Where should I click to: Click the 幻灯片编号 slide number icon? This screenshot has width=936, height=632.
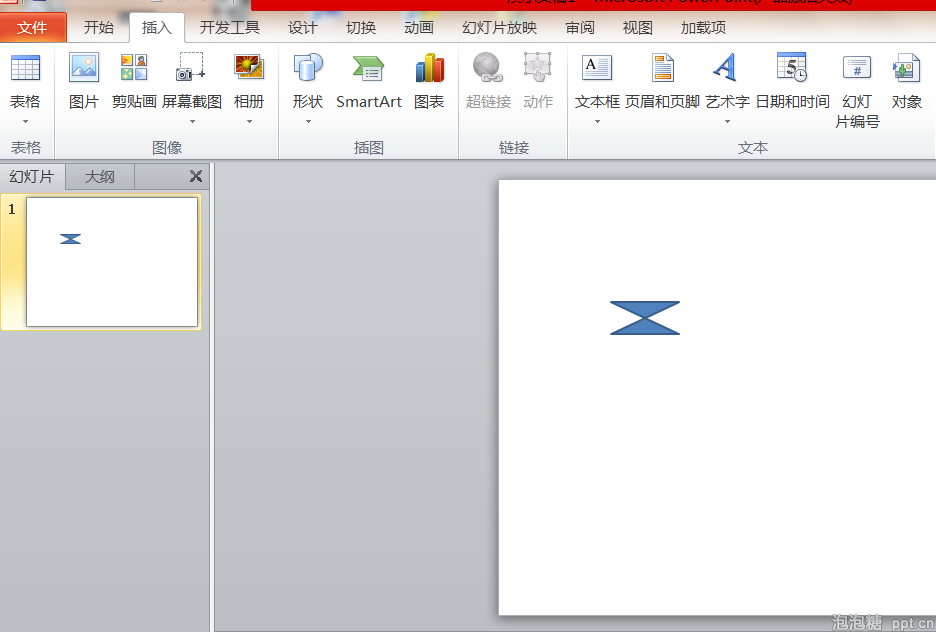point(857,68)
